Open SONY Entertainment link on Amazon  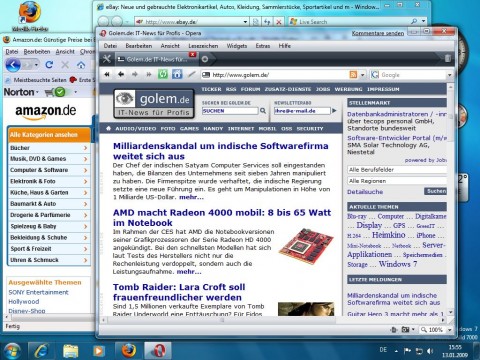(38, 292)
